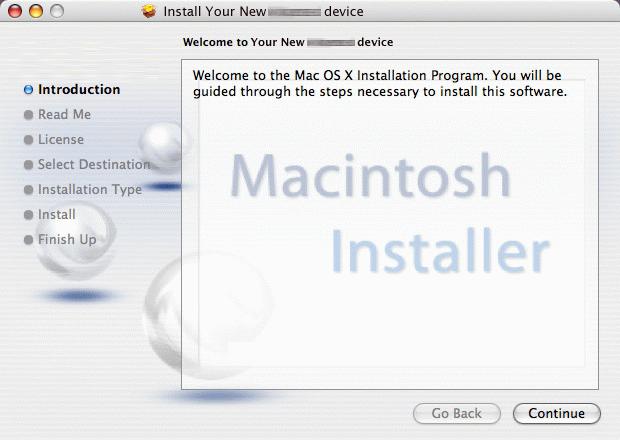Click the gray bullet beside Install

(28, 215)
